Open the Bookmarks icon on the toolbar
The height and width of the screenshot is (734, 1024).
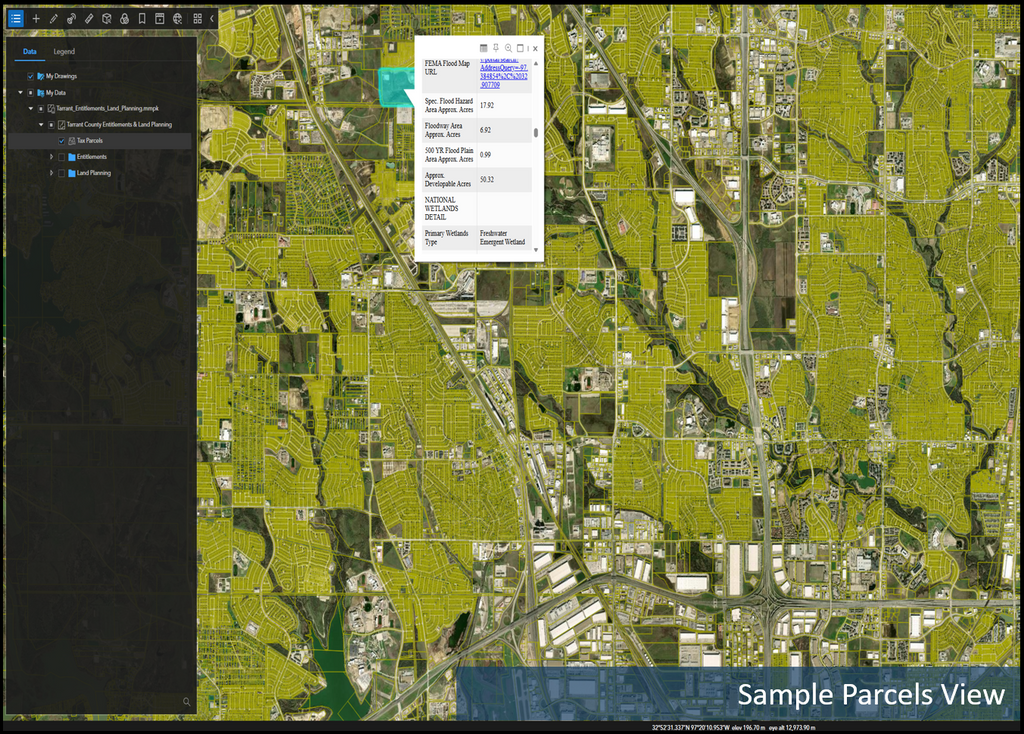click(142, 18)
